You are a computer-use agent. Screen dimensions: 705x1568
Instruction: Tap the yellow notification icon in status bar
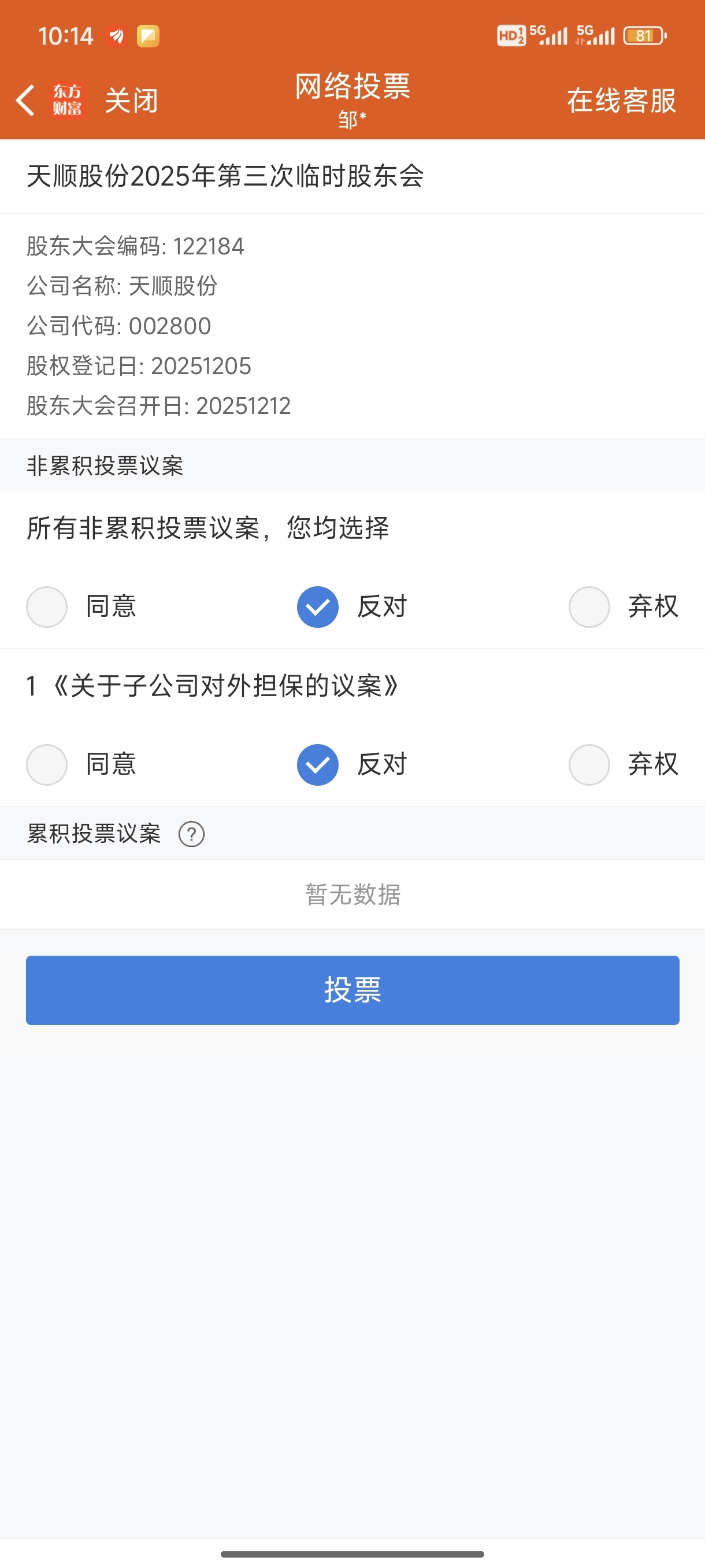(148, 36)
